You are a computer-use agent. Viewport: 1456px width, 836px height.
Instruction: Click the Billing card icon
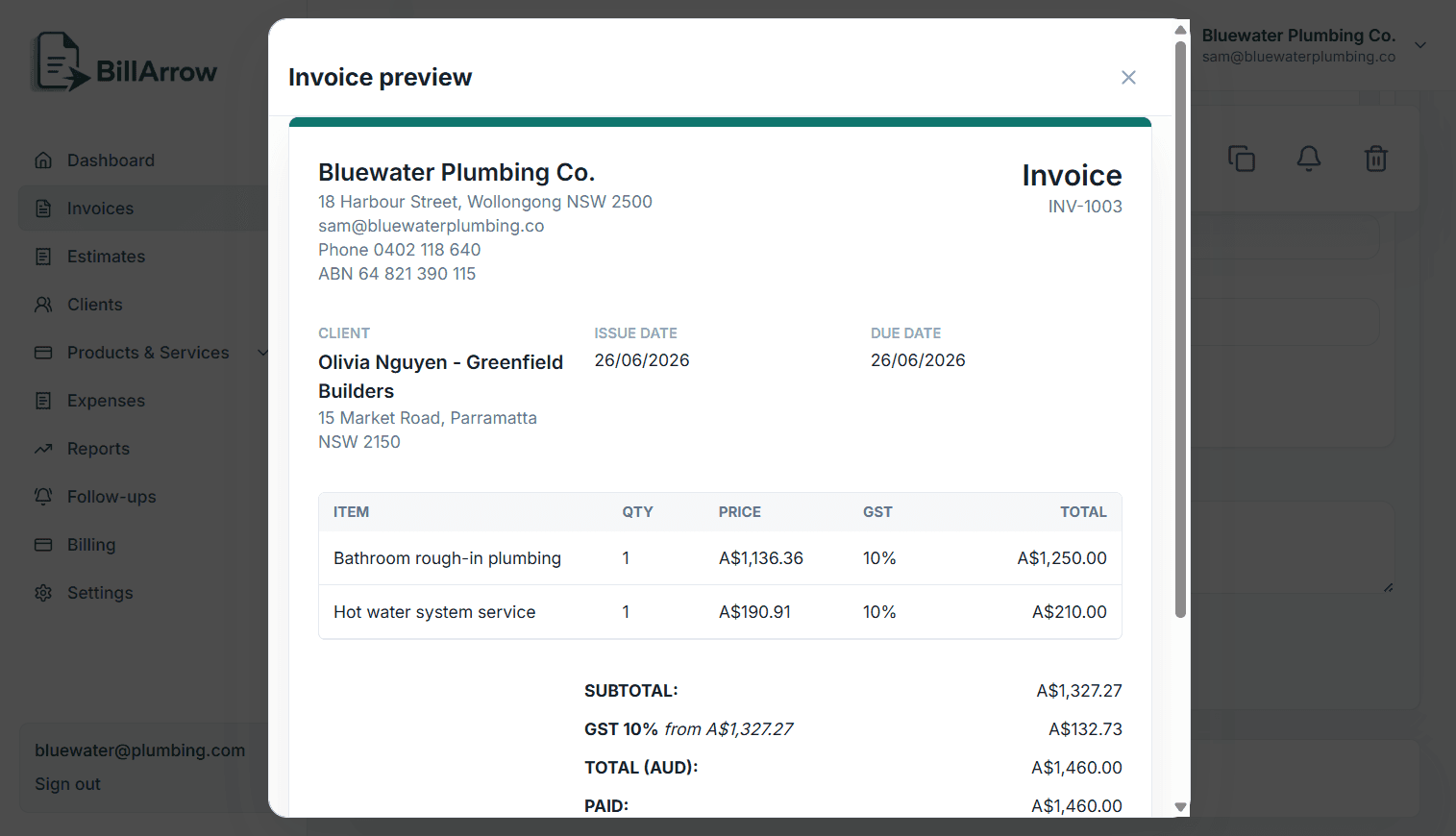pyautogui.click(x=43, y=545)
